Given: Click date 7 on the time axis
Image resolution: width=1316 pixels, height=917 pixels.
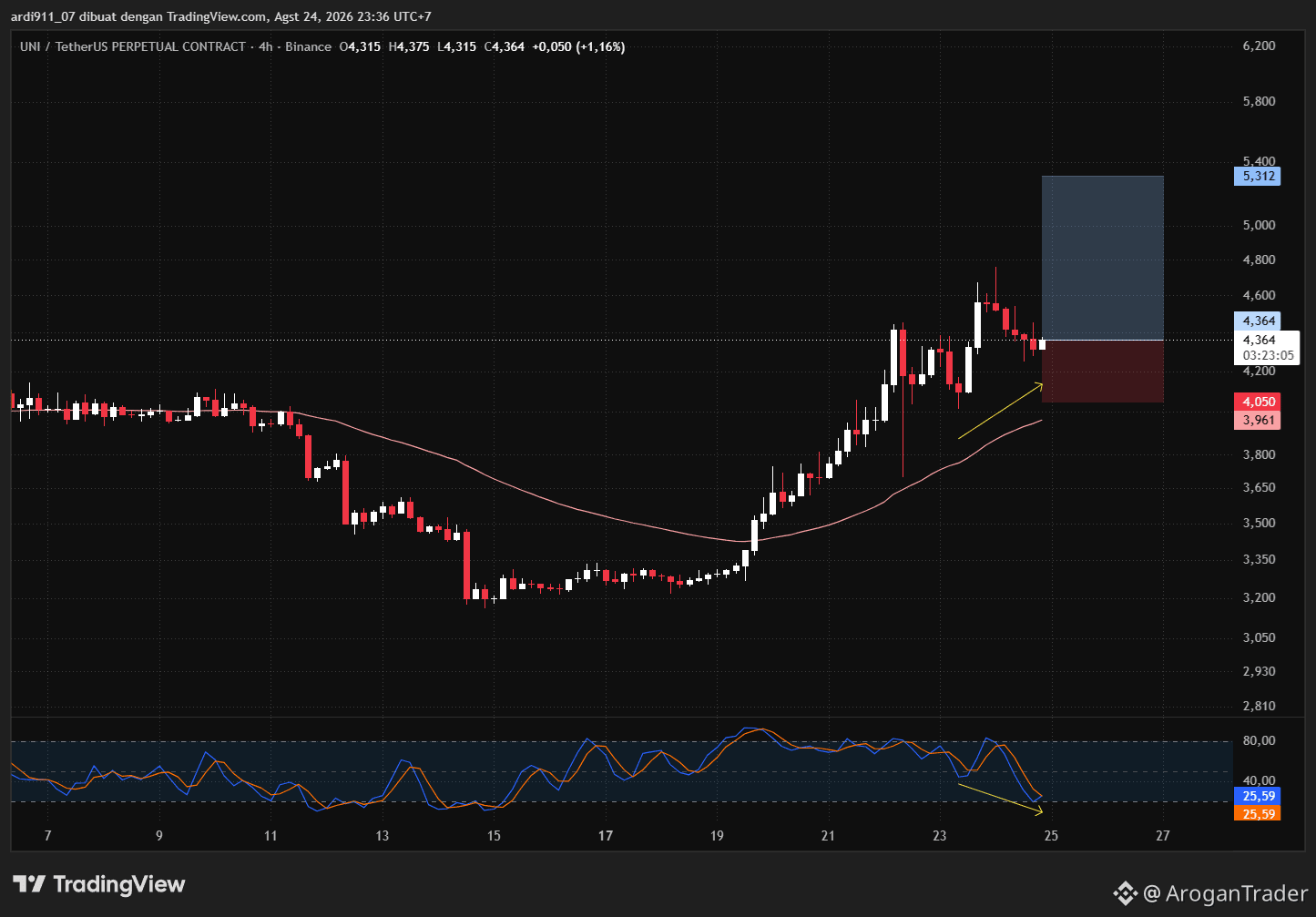Looking at the screenshot, I should (47, 836).
